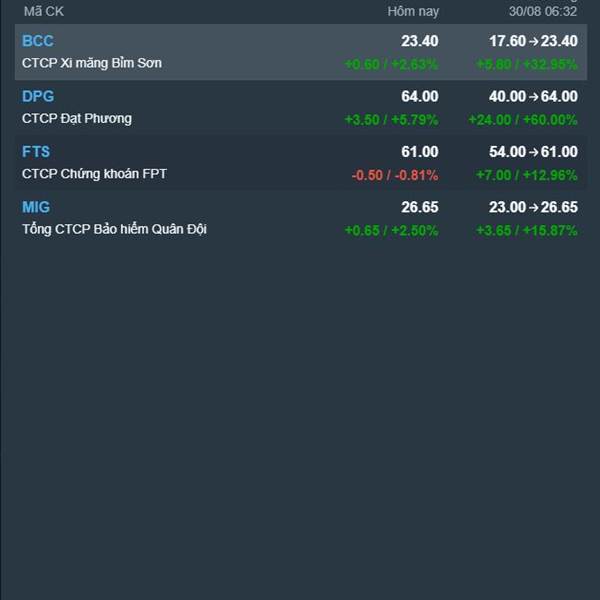Open the BCC stock ticker
The width and height of the screenshot is (600, 600).
pos(38,41)
